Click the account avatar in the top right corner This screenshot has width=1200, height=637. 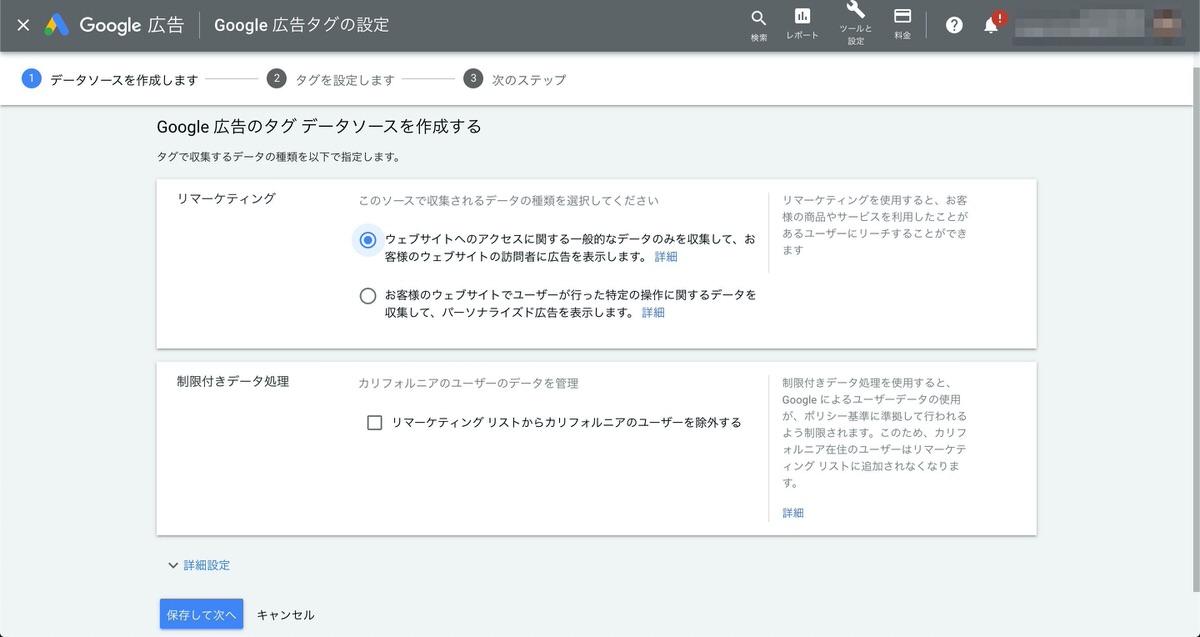[1166, 24]
